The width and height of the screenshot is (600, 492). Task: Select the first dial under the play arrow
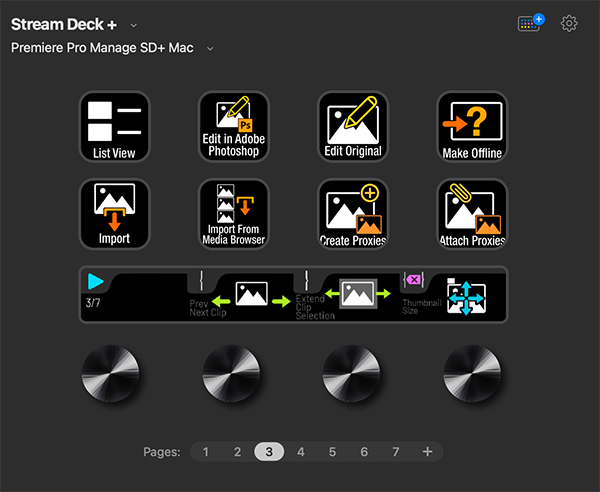click(x=111, y=373)
